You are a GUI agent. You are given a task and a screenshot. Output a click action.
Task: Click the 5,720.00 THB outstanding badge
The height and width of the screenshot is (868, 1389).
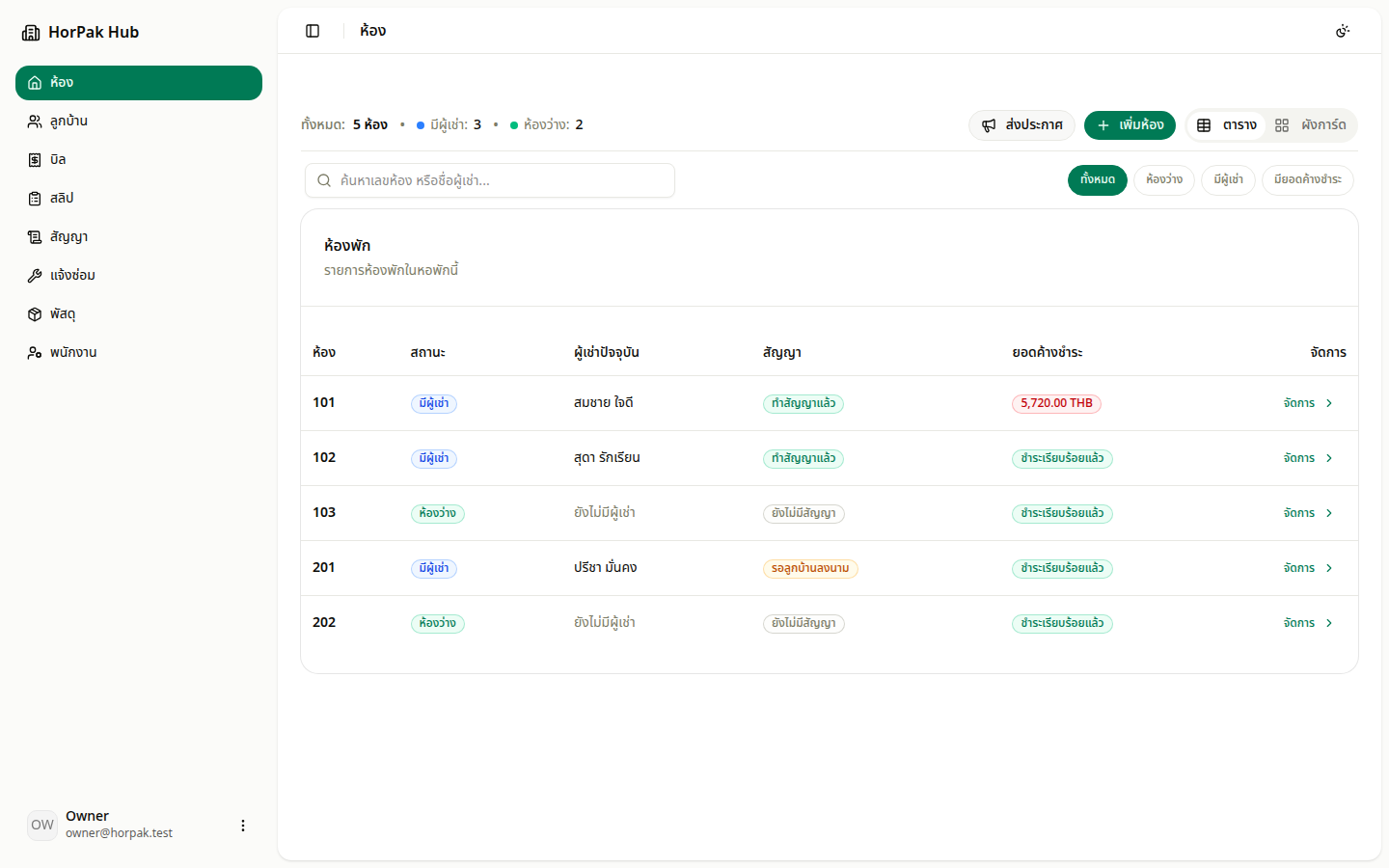click(x=1056, y=403)
